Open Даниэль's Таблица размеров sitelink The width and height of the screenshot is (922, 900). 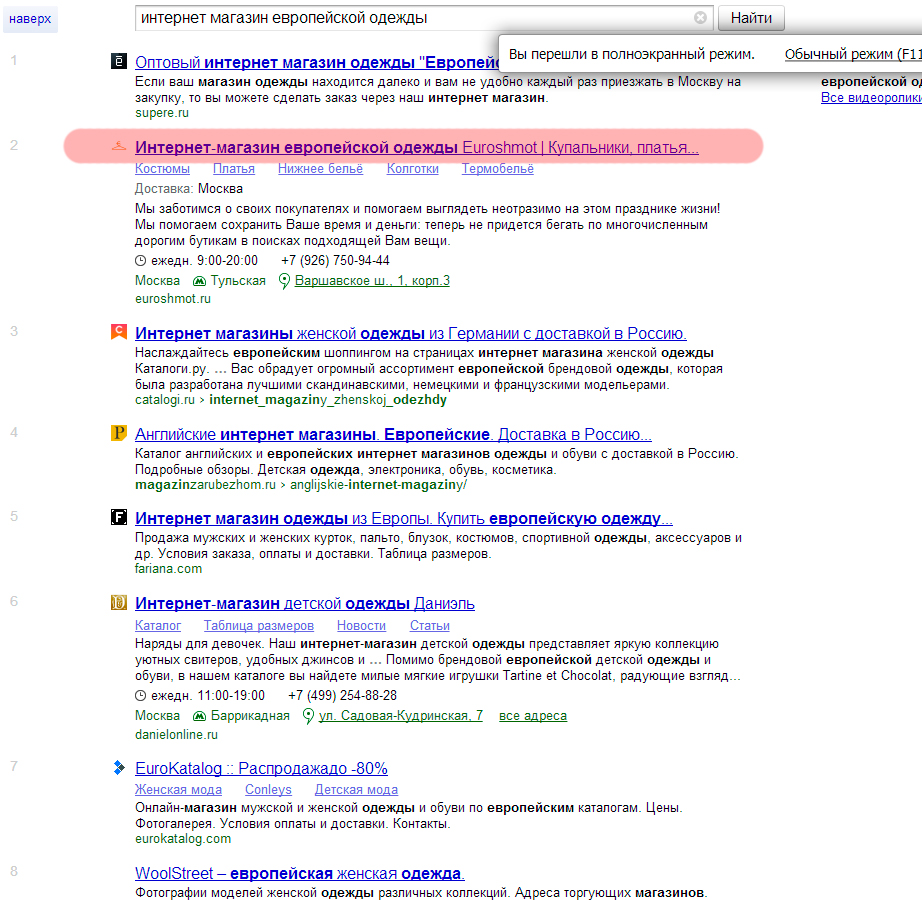259,625
